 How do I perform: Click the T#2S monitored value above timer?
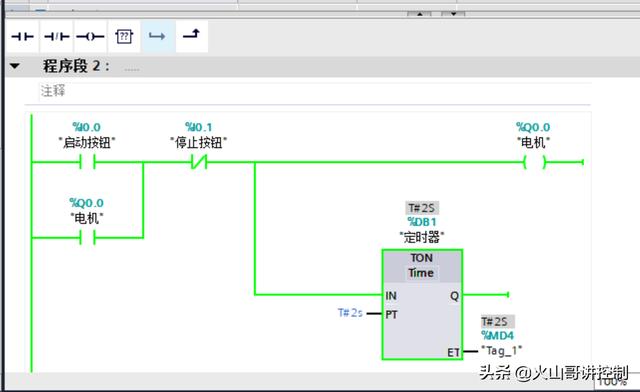tap(422, 208)
